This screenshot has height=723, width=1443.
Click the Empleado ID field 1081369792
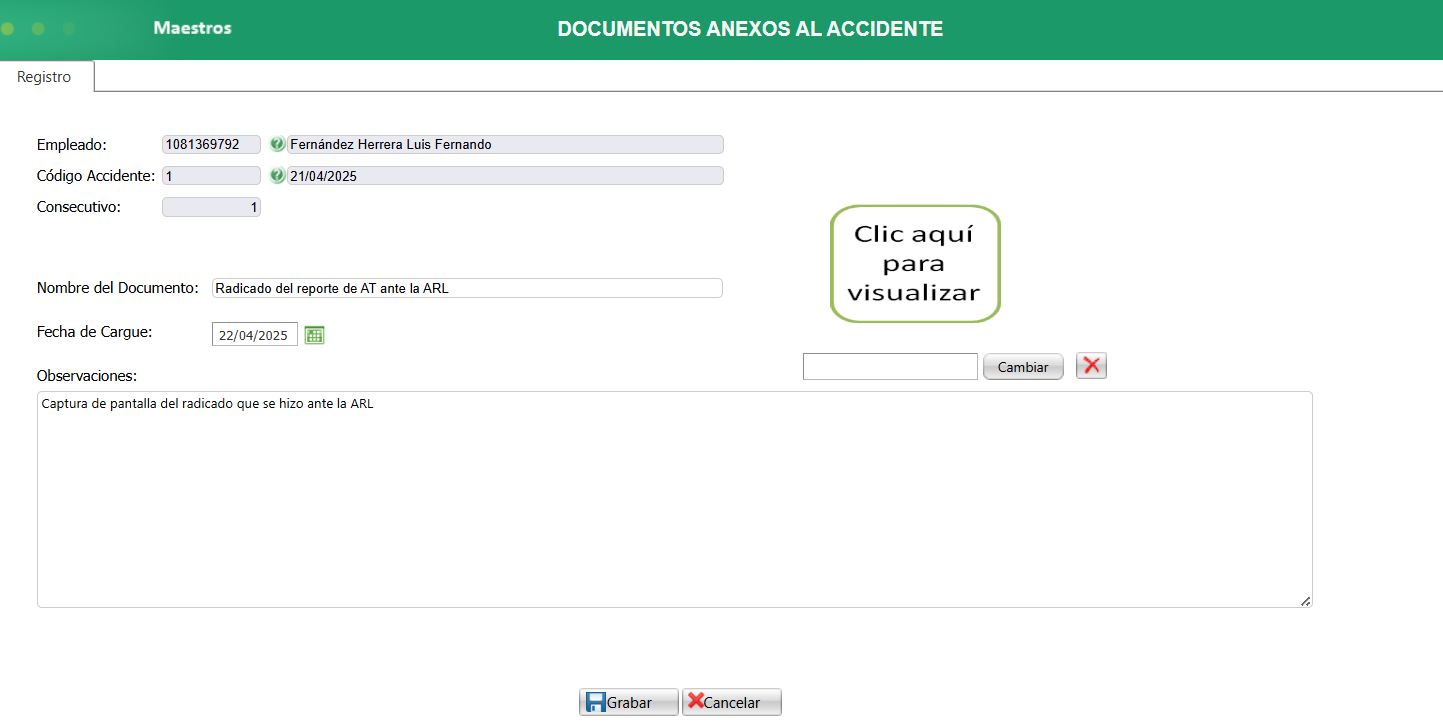click(x=210, y=144)
